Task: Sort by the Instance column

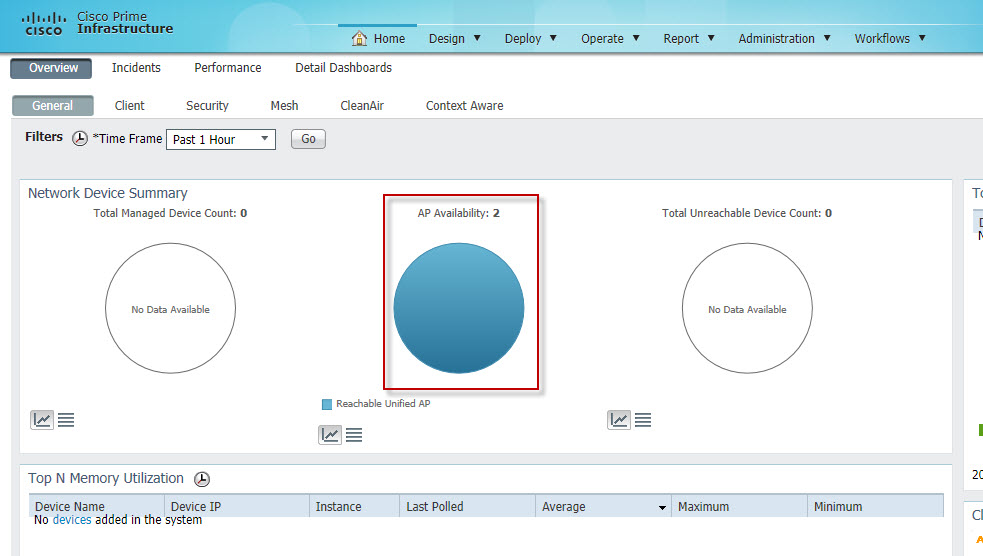Action: point(354,506)
